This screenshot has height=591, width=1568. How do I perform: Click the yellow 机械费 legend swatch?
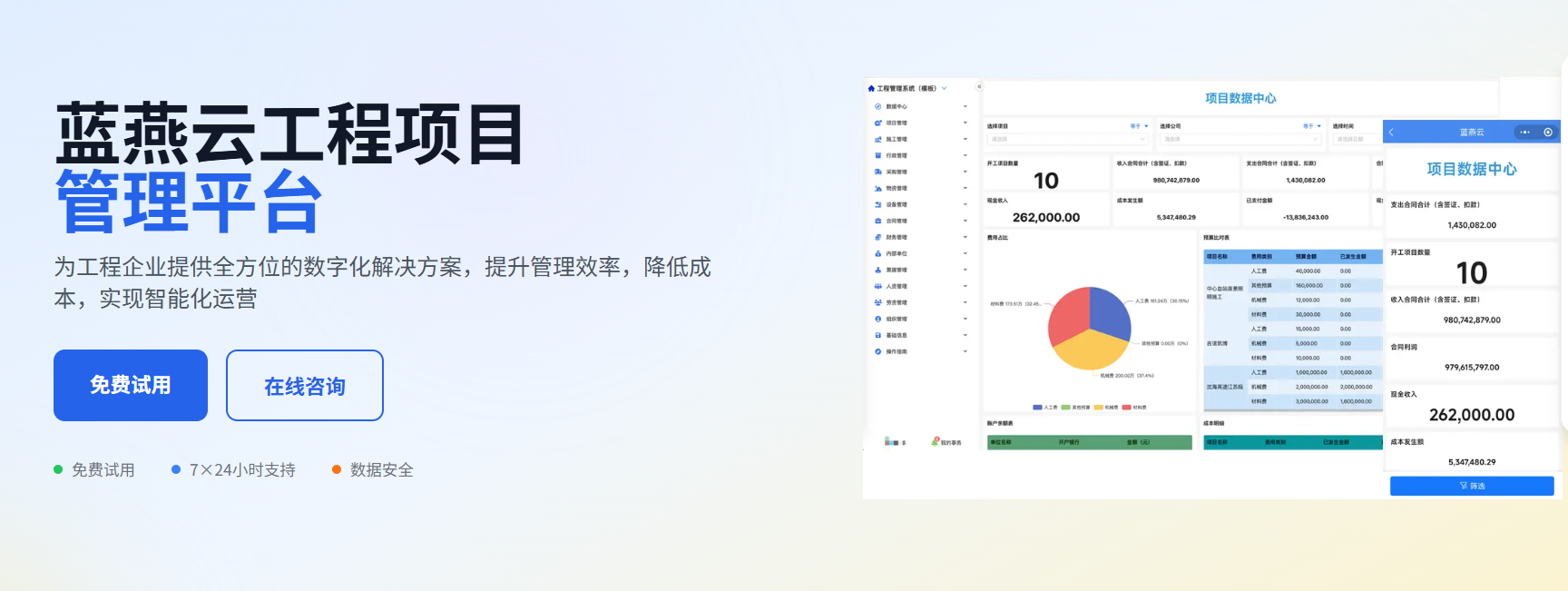(x=1098, y=407)
